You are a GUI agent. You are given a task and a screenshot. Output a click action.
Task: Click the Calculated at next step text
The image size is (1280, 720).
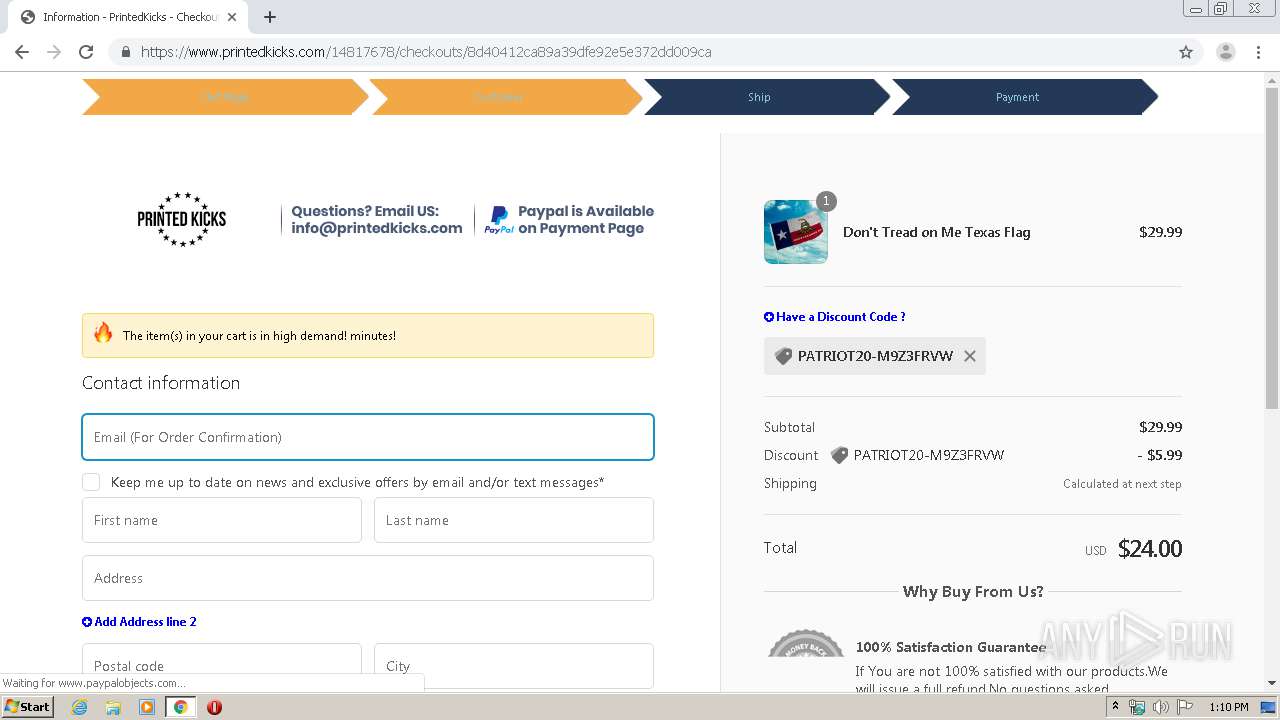[1122, 484]
